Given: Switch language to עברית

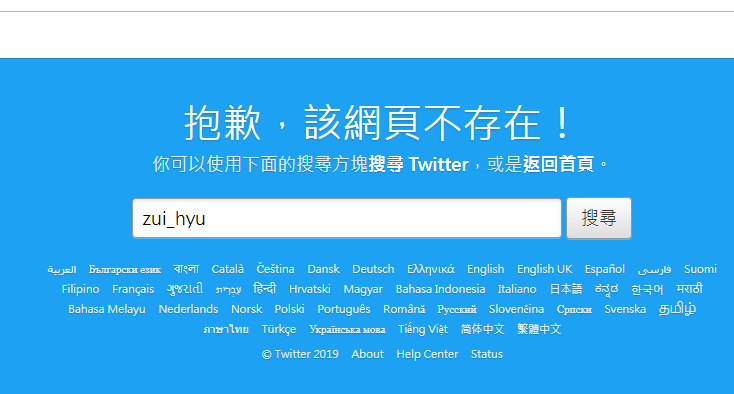Looking at the screenshot, I should 228,290.
